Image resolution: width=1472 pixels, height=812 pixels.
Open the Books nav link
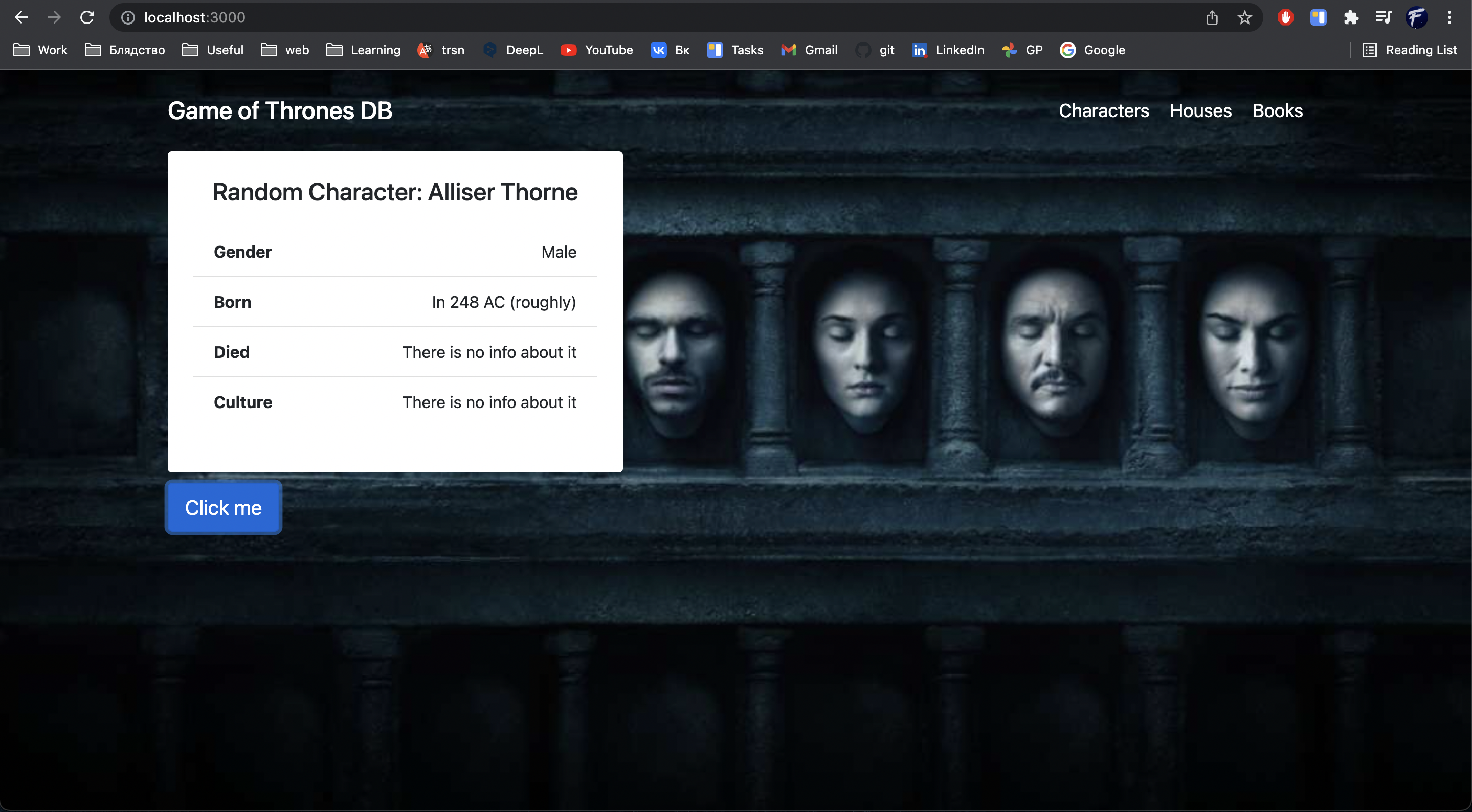1277,111
